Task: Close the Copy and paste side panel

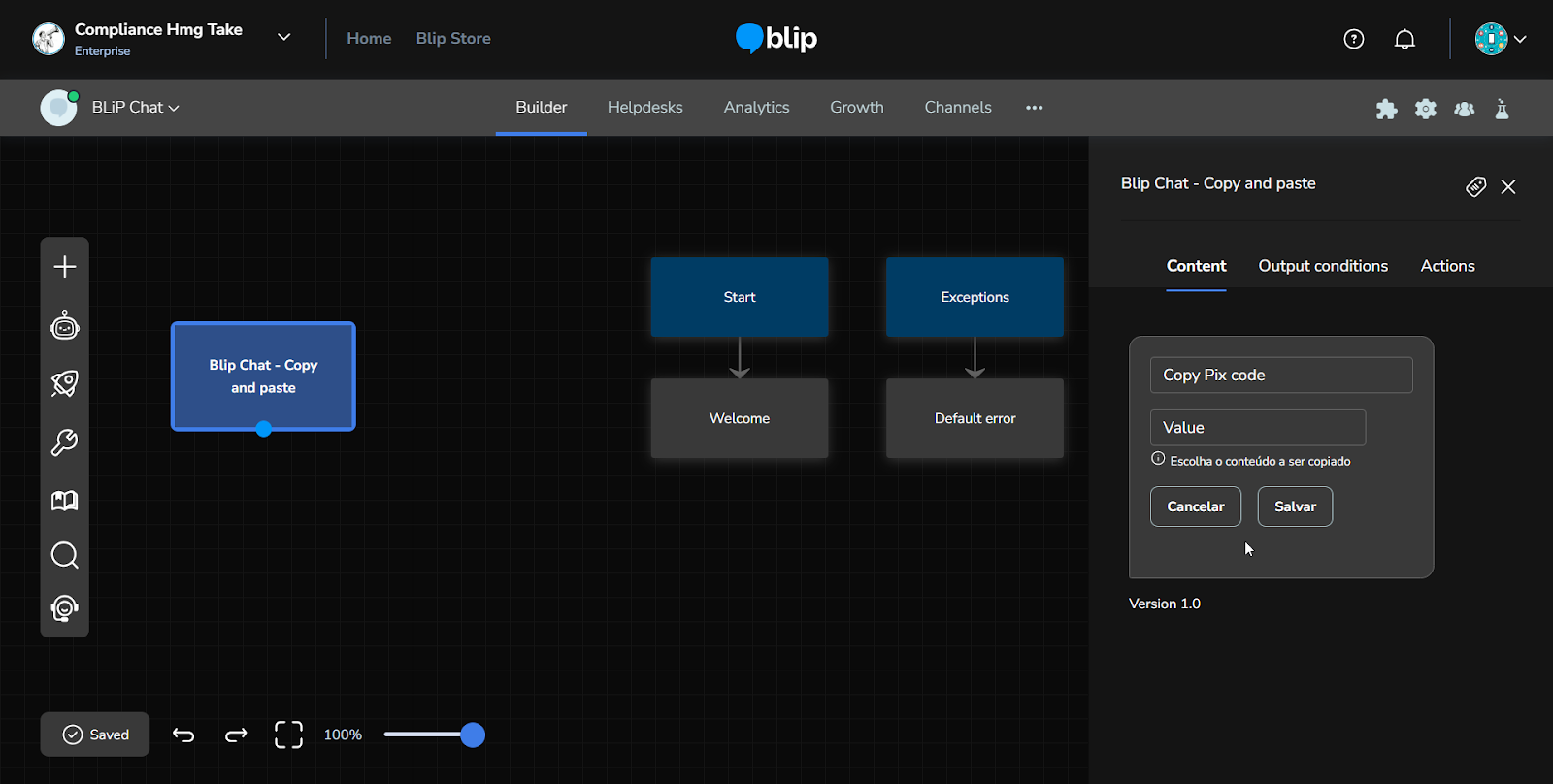Action: pyautogui.click(x=1508, y=187)
